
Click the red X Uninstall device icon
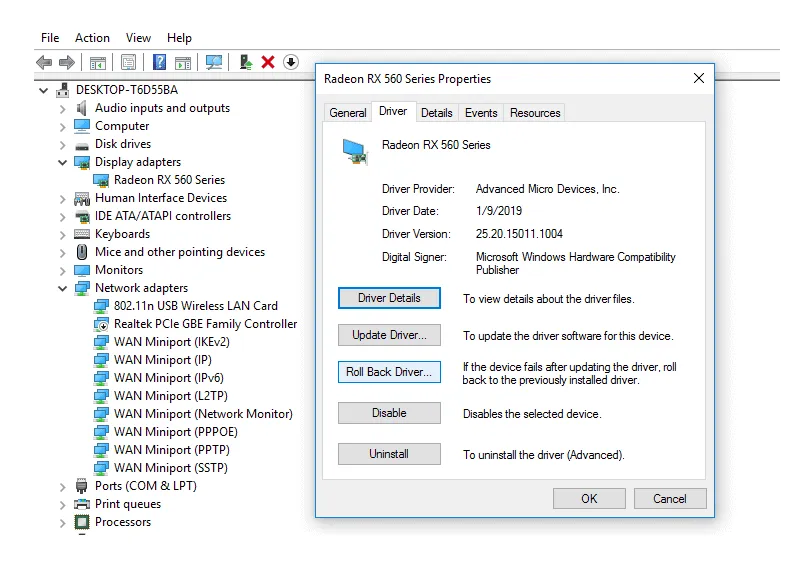click(268, 62)
